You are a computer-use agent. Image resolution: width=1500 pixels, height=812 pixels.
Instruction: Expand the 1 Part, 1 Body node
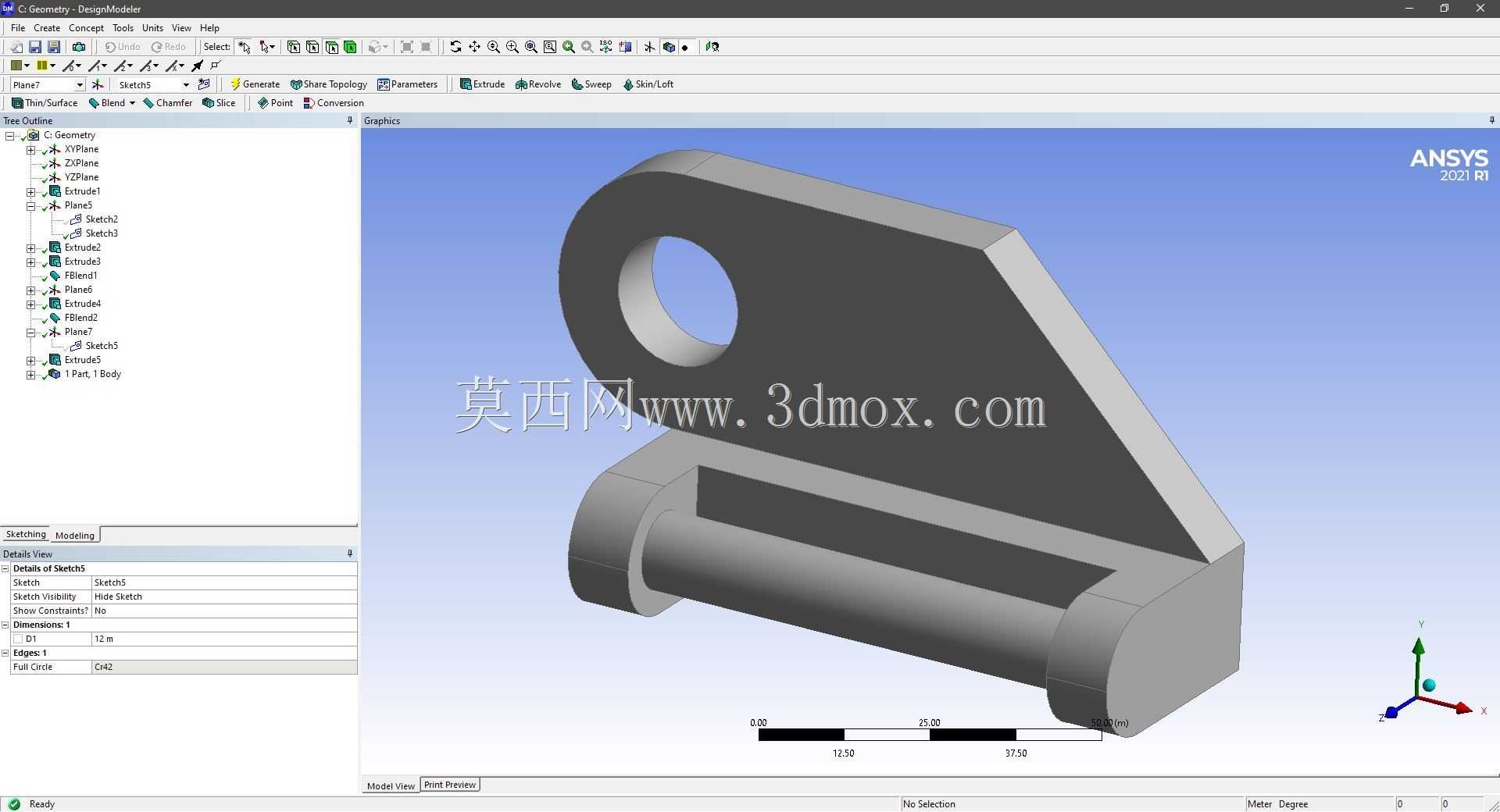[x=31, y=375]
